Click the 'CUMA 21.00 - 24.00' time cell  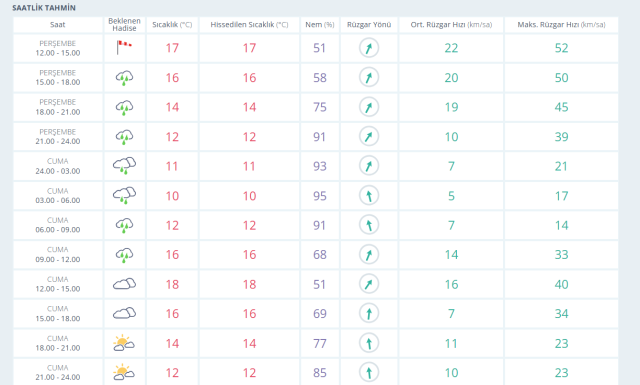point(58,372)
